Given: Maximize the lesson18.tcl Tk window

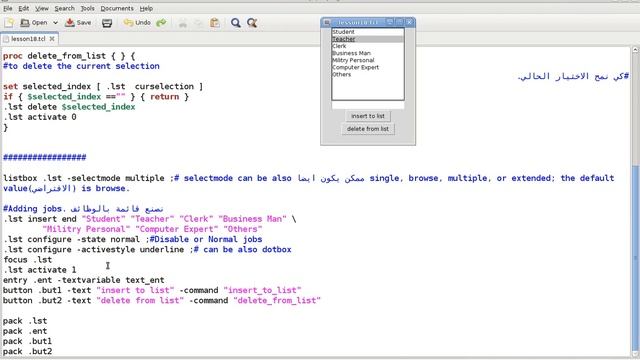Looking at the screenshot, I should tap(400, 22).
